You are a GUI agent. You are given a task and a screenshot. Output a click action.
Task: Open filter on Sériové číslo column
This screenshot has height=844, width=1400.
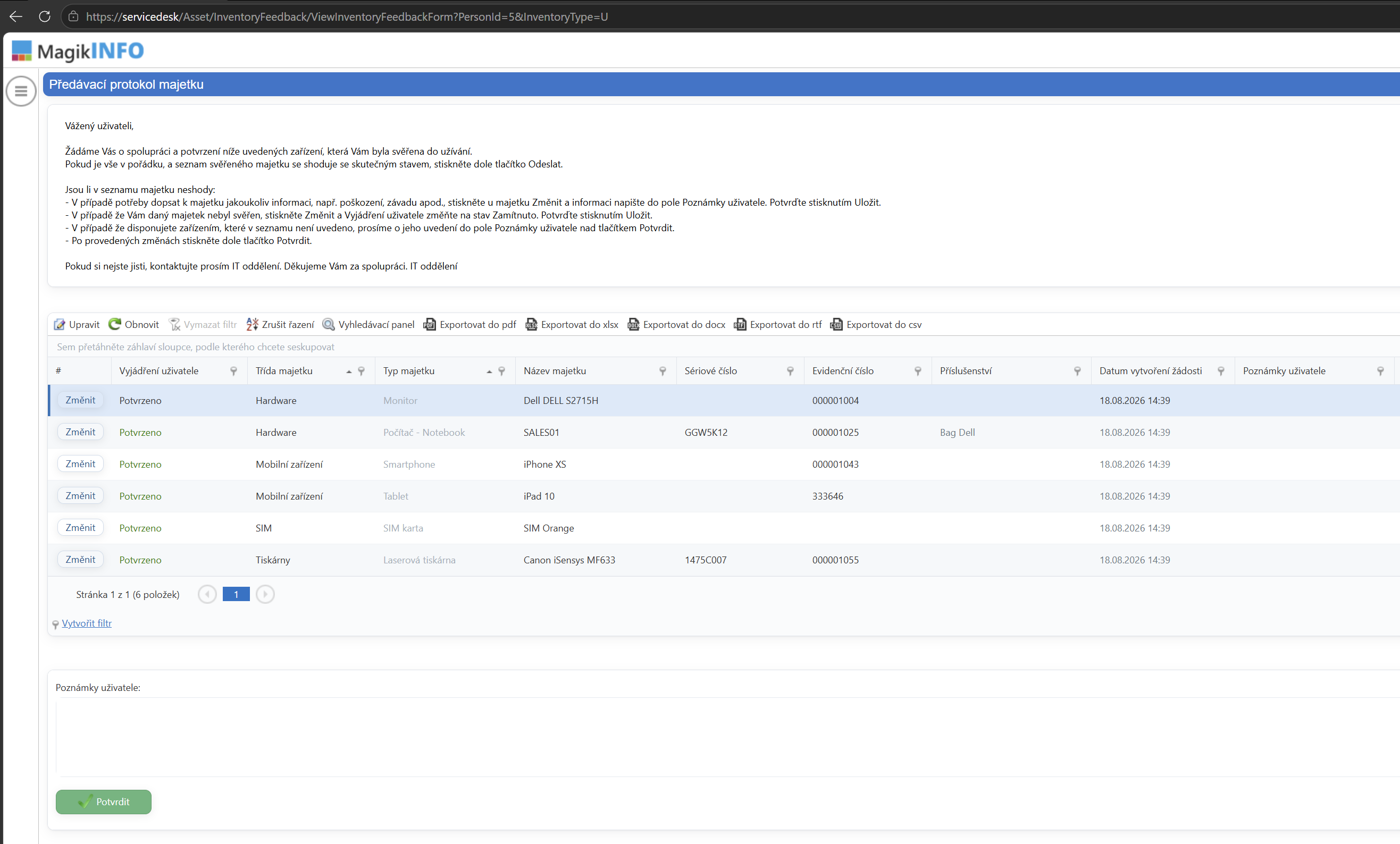[x=790, y=371]
